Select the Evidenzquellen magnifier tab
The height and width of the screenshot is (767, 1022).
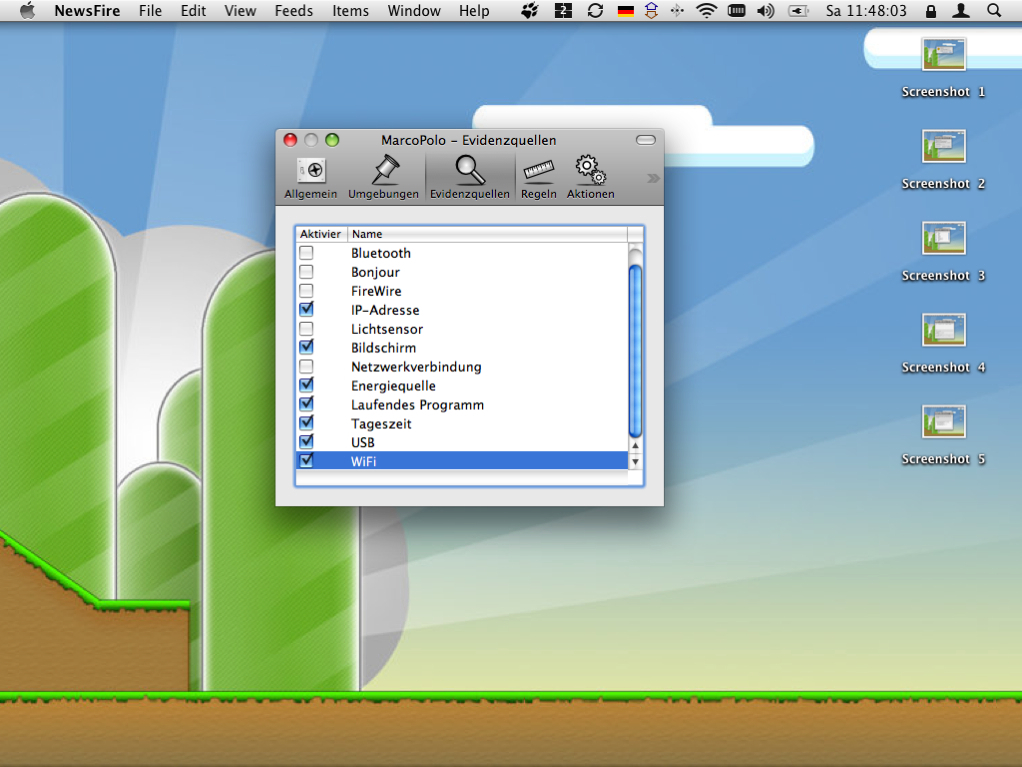pos(469,177)
